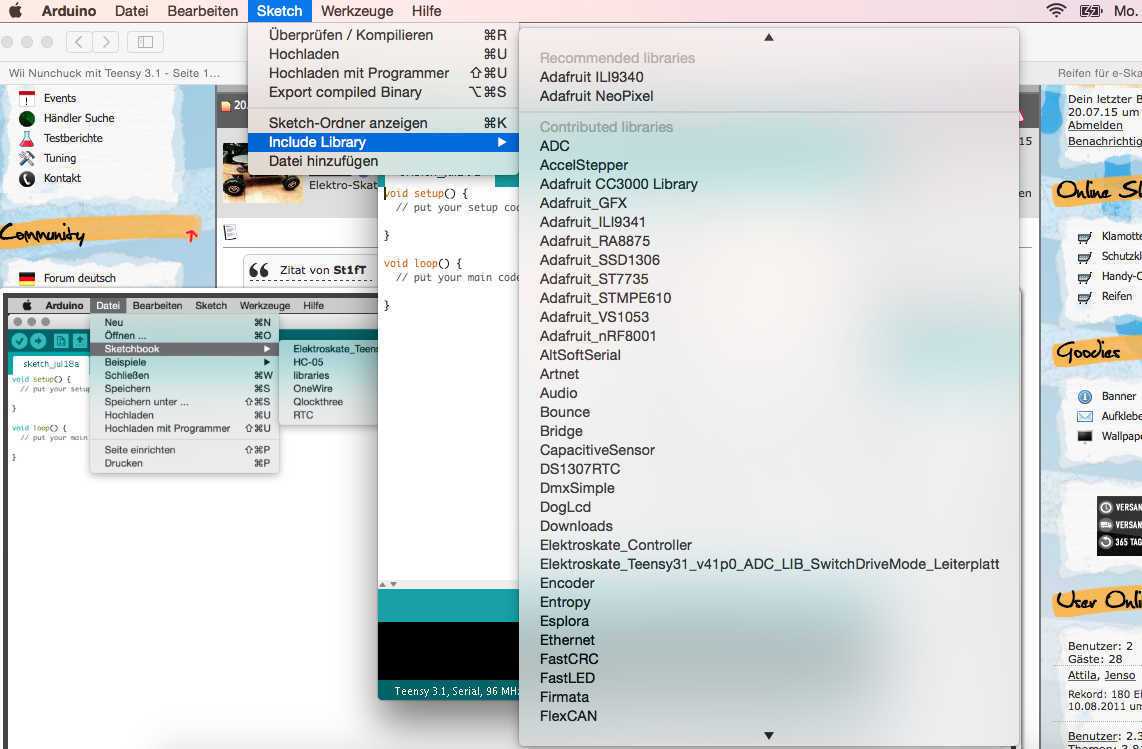This screenshot has height=749, width=1142.
Task: Click the library list scroll-up arrow
Action: pyautogui.click(x=768, y=37)
